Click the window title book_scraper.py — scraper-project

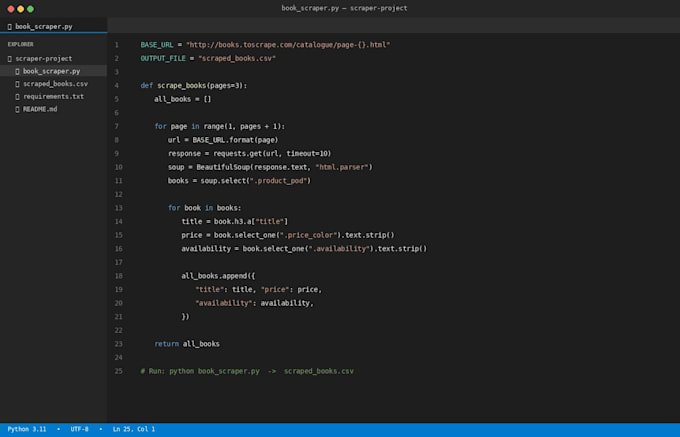click(x=344, y=8)
